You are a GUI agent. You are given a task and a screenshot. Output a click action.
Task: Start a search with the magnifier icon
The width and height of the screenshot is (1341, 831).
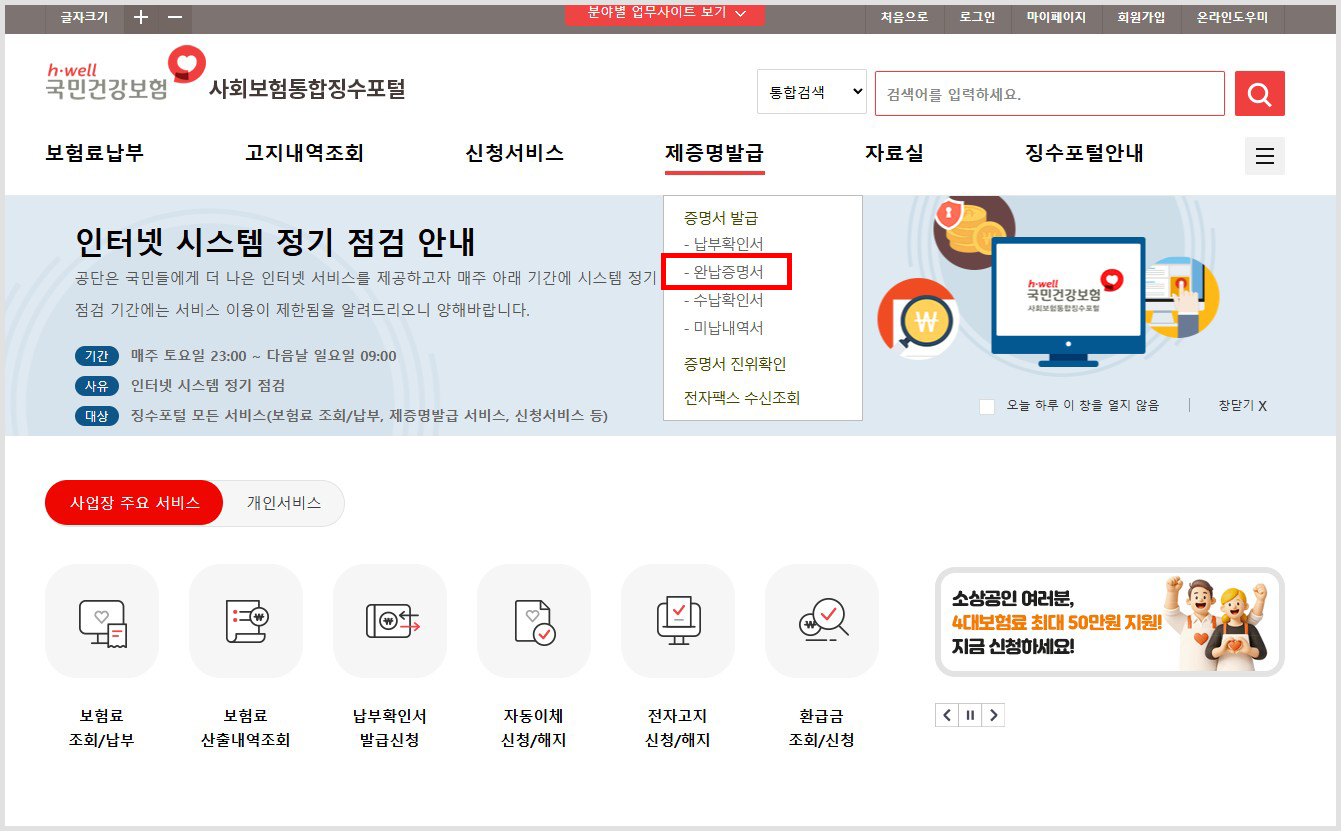tap(1259, 92)
